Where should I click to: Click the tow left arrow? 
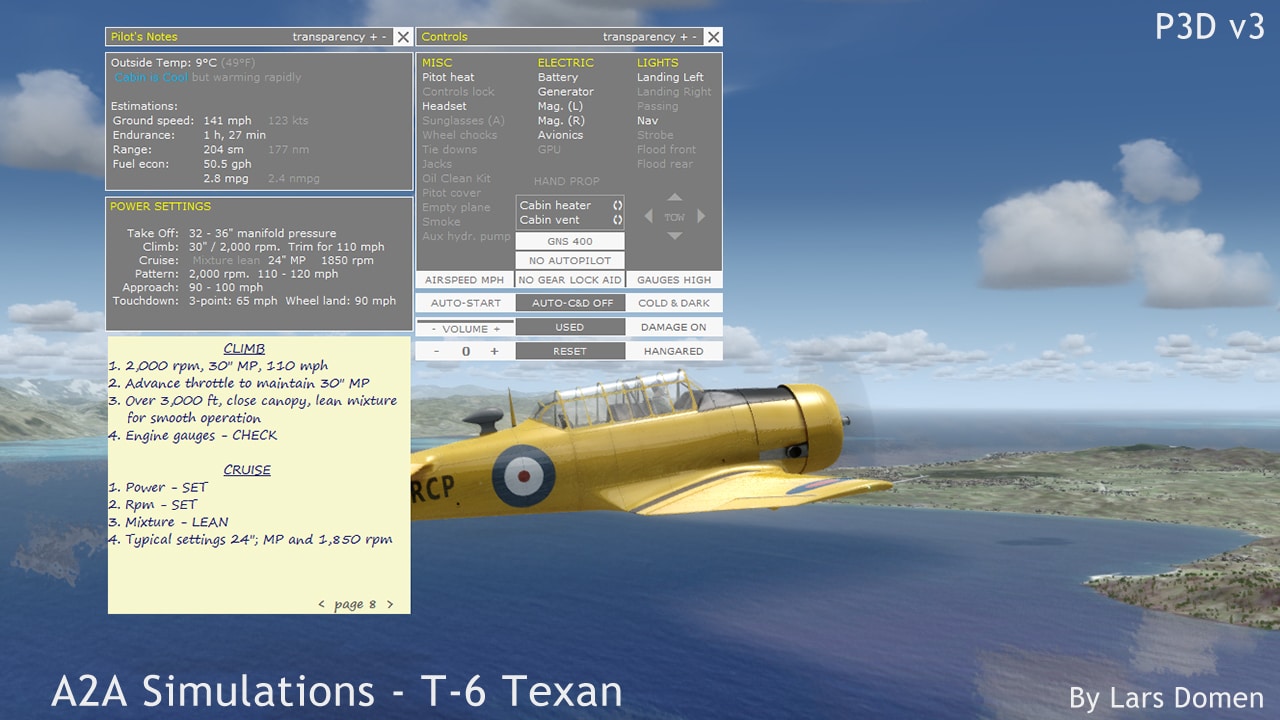pos(648,216)
